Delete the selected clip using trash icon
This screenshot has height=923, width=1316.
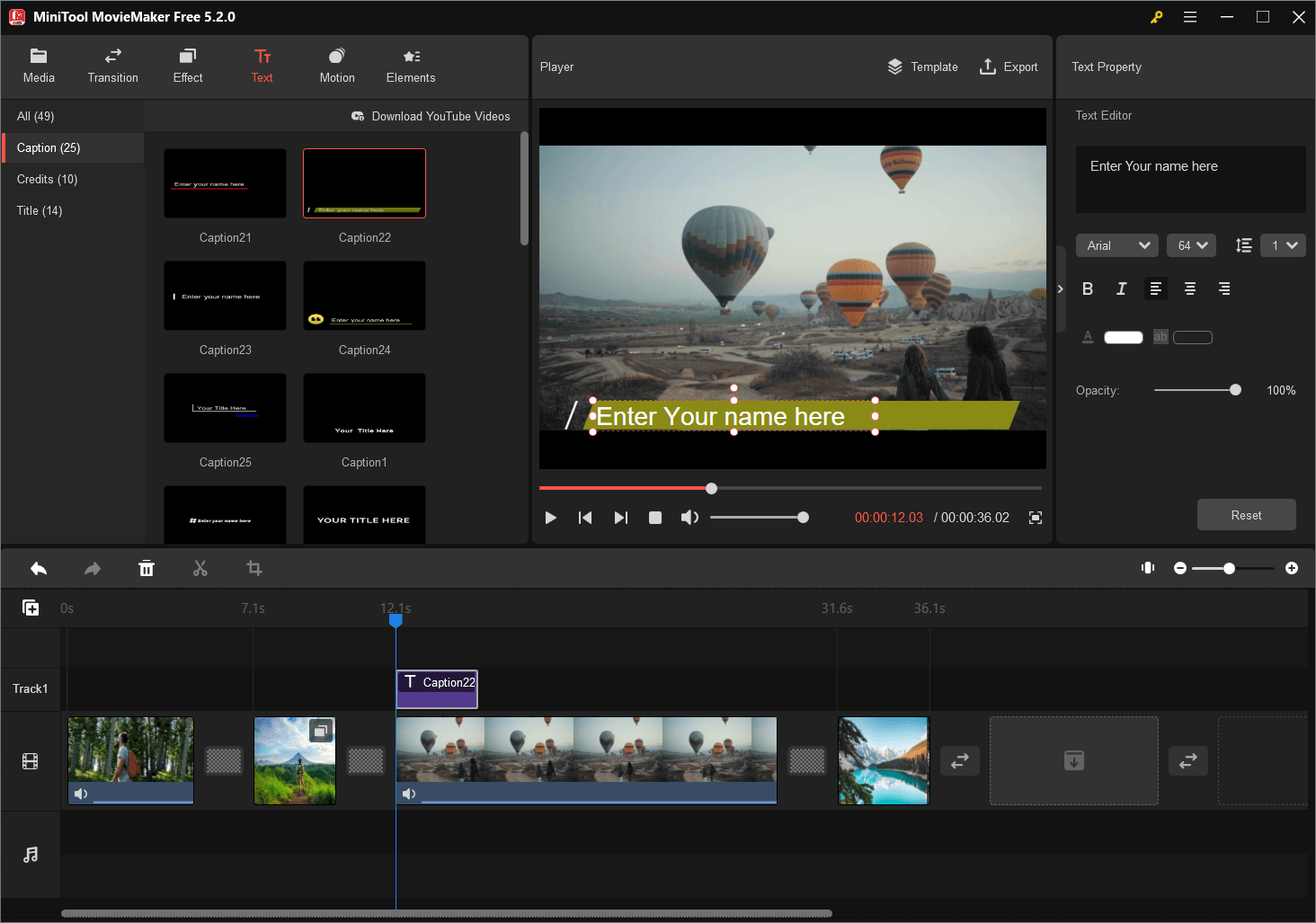147,568
